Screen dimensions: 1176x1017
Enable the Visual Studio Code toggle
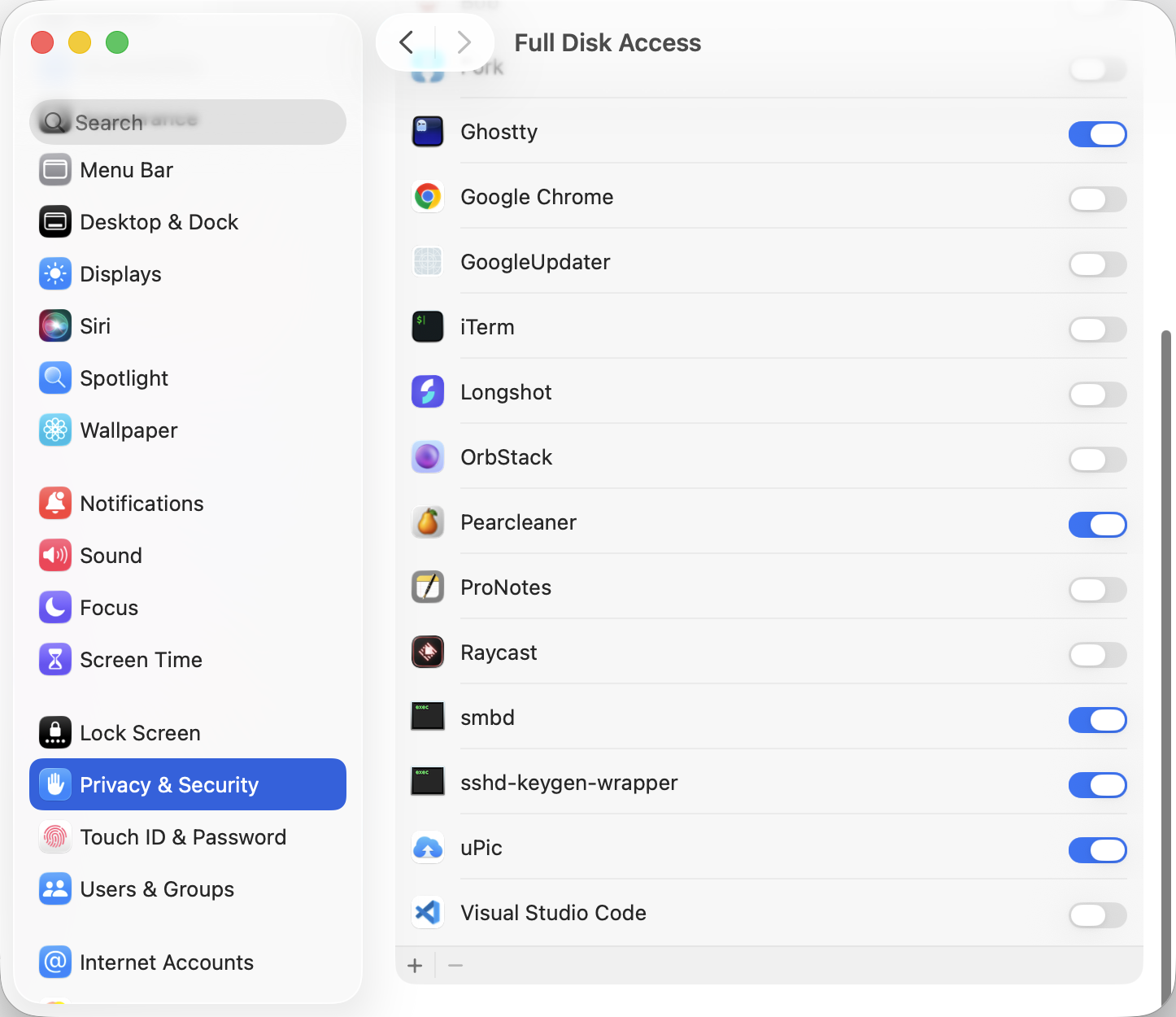click(1097, 915)
